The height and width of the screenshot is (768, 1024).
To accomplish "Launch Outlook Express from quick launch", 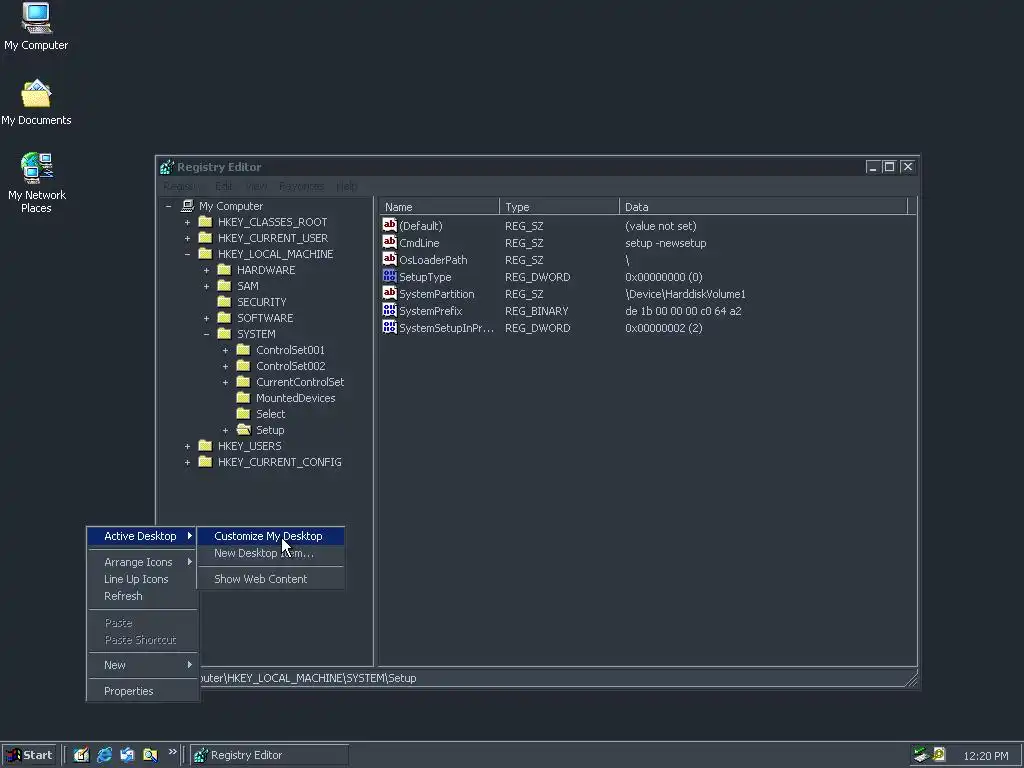I will tap(127, 755).
